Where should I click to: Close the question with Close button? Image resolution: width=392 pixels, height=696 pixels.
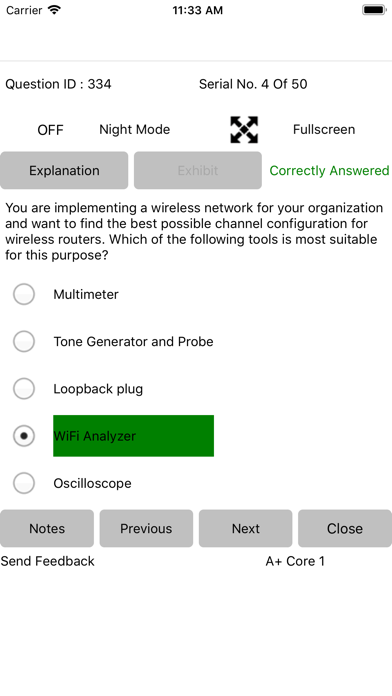point(345,528)
